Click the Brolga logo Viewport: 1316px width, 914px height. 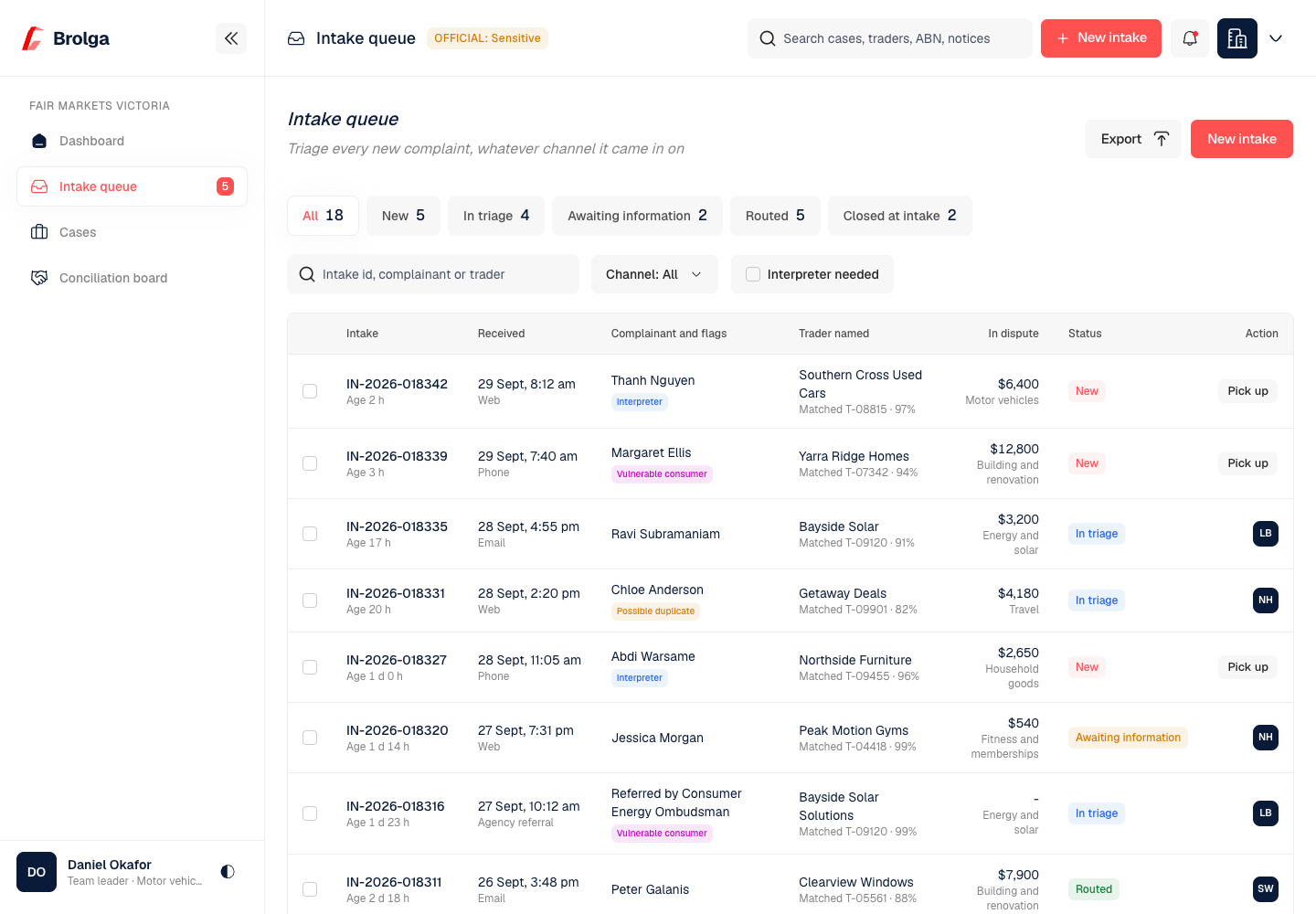(66, 38)
